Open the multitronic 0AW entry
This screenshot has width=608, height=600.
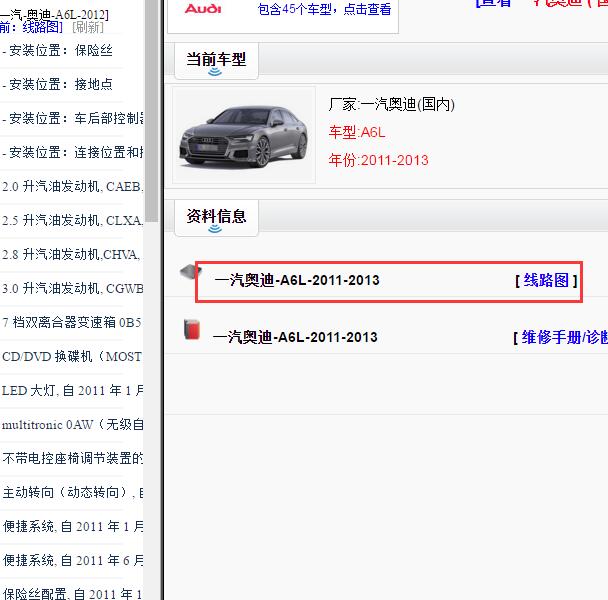click(73, 425)
